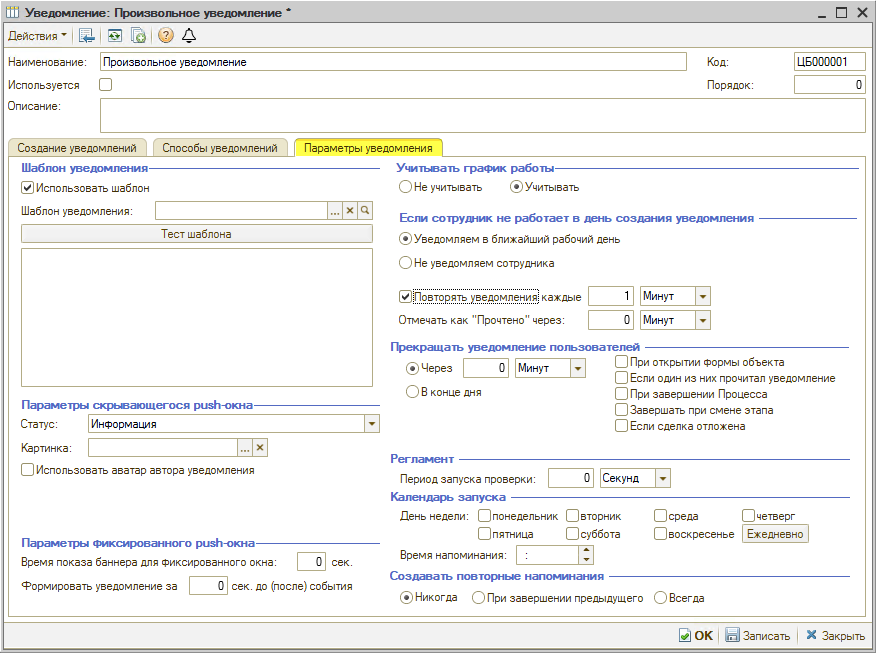Click the refresh icon in the toolbar
Viewport: 876px width, 653px height.
click(115, 36)
